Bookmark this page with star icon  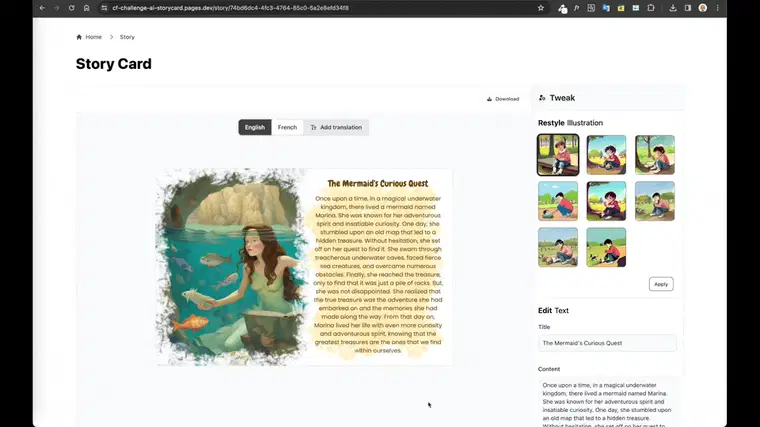(540, 8)
